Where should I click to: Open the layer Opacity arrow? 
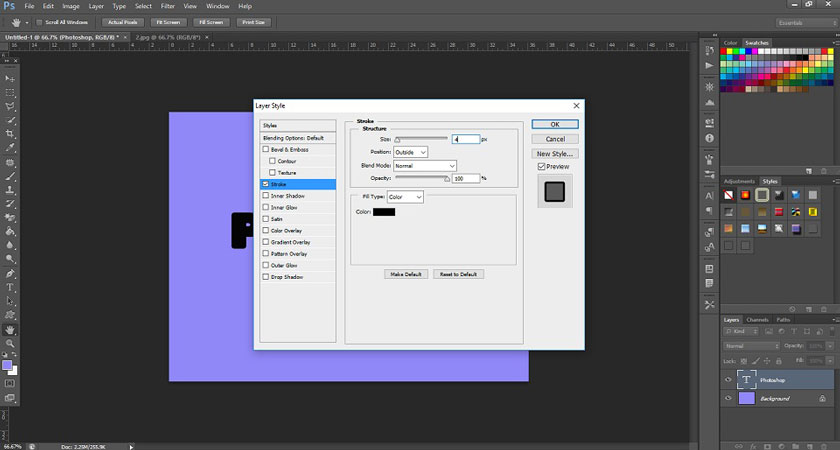tap(830, 346)
